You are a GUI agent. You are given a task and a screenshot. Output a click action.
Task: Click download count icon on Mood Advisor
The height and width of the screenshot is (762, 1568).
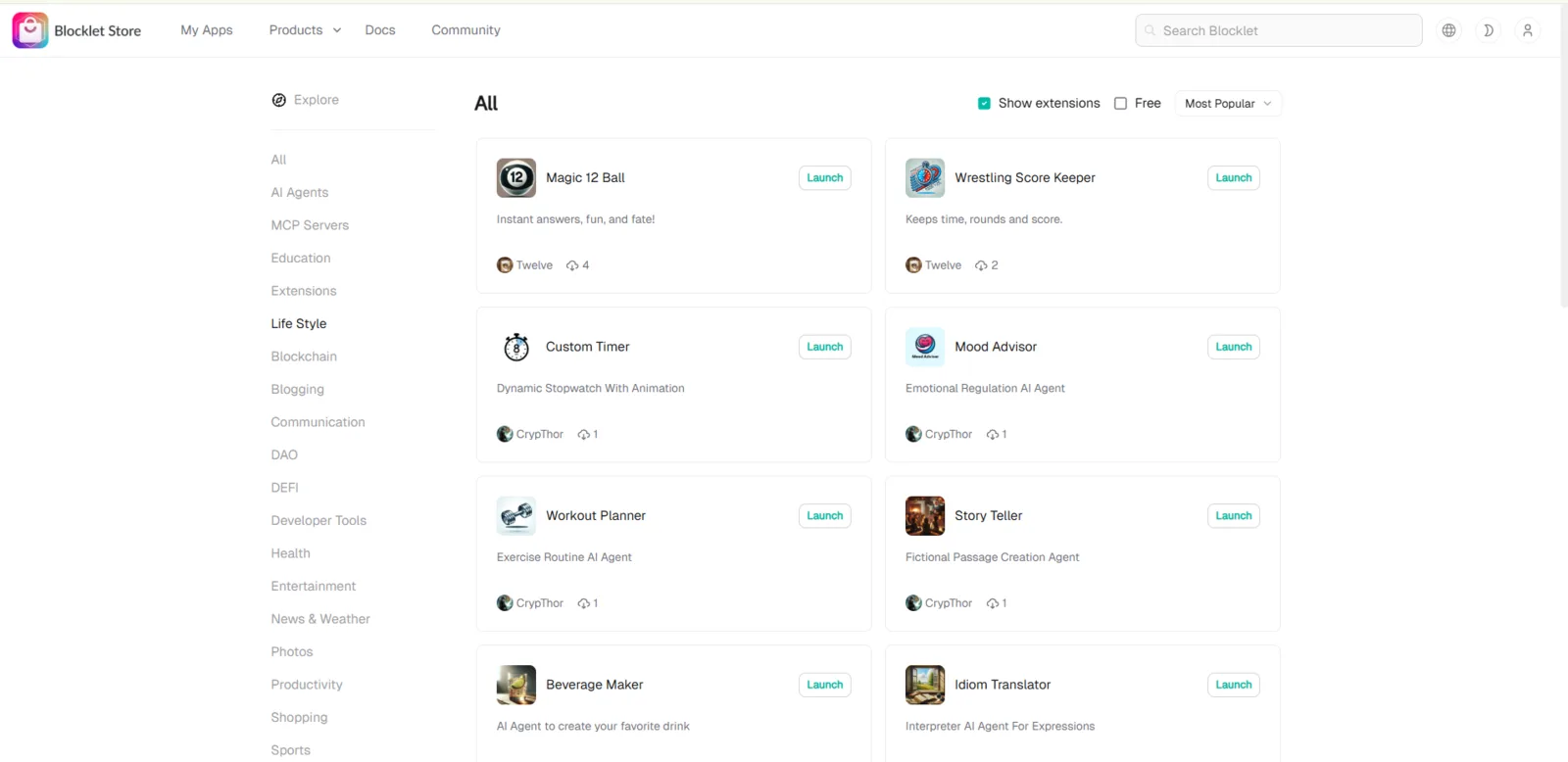pyautogui.click(x=993, y=434)
